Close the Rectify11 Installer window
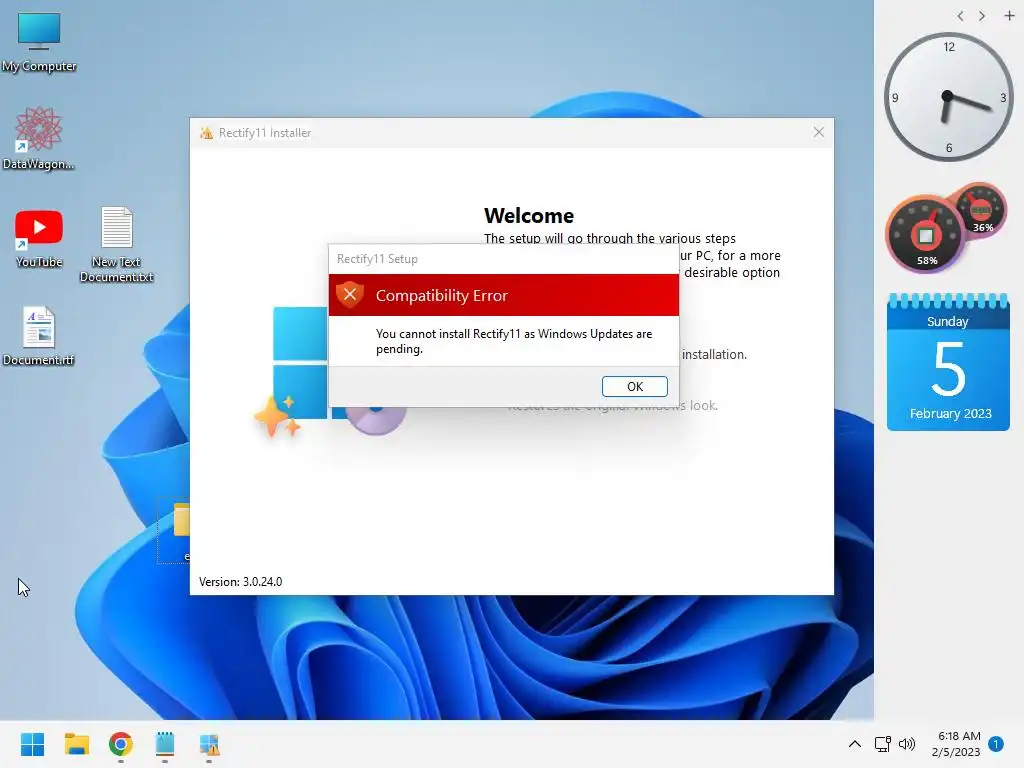1024x768 pixels. tap(818, 133)
